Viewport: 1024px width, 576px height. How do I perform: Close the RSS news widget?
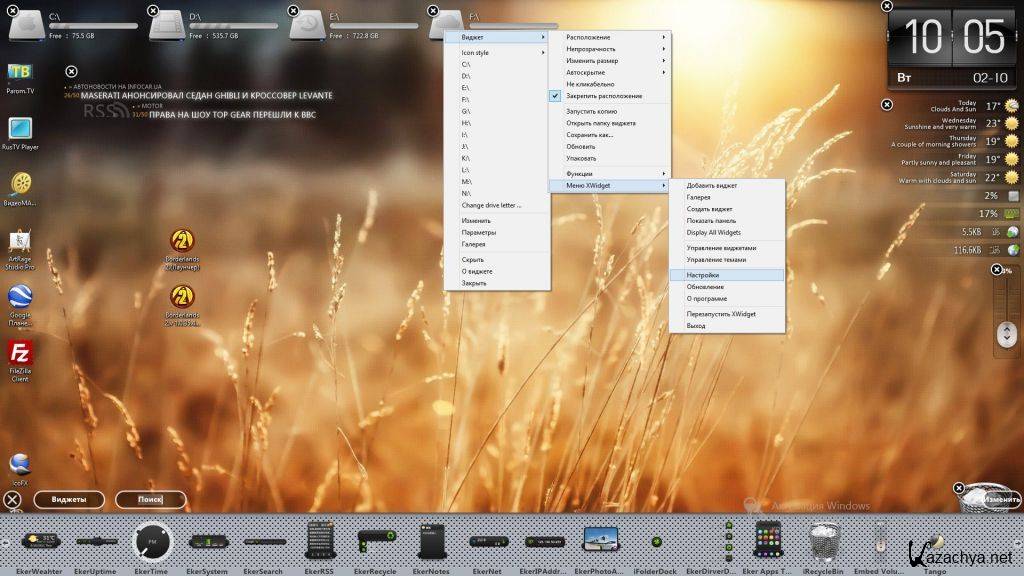(71, 71)
